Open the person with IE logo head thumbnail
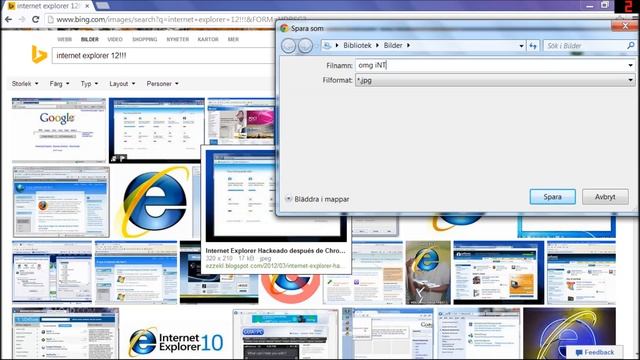Screen dimensions: 640x360 [x=428, y=272]
